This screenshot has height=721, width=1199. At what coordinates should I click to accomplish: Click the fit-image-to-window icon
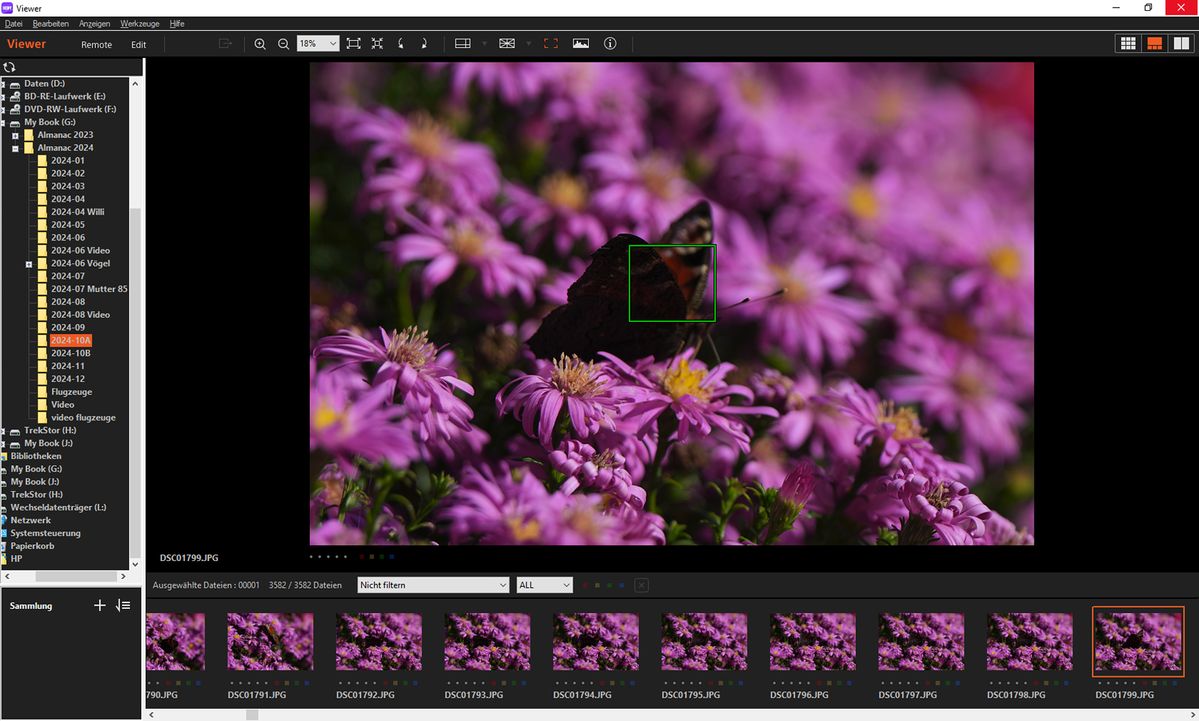(354, 44)
